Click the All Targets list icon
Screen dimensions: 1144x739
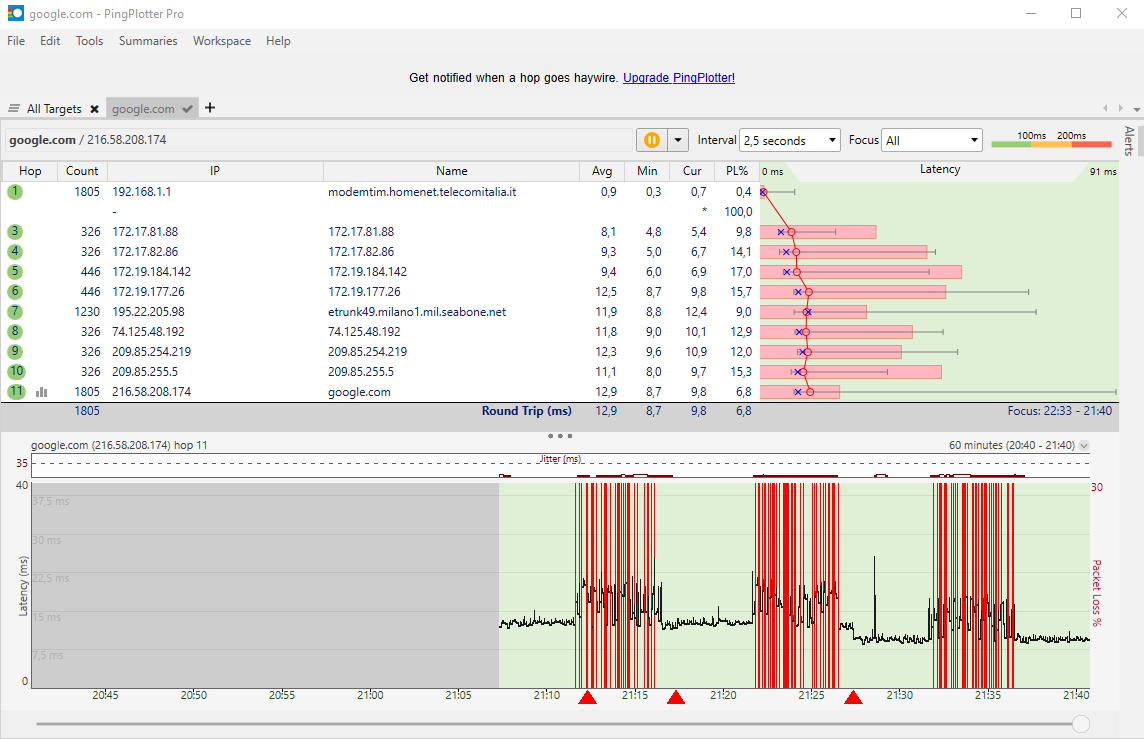point(14,109)
